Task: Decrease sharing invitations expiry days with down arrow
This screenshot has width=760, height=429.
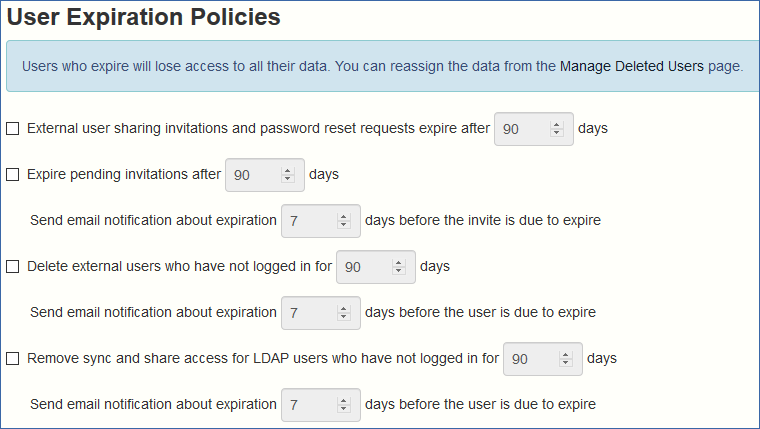Action: (556, 132)
